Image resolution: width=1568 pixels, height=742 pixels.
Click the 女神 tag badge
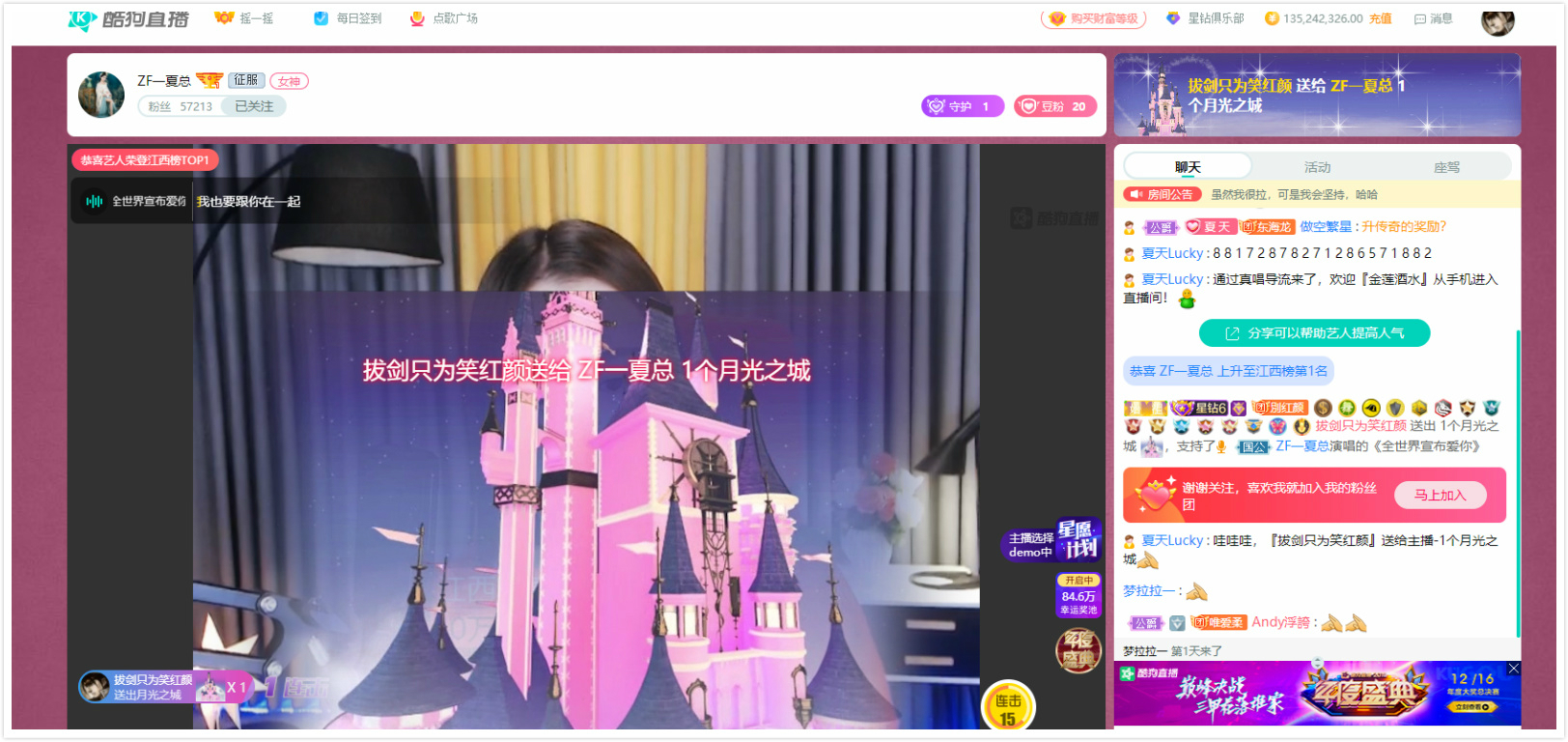click(289, 81)
